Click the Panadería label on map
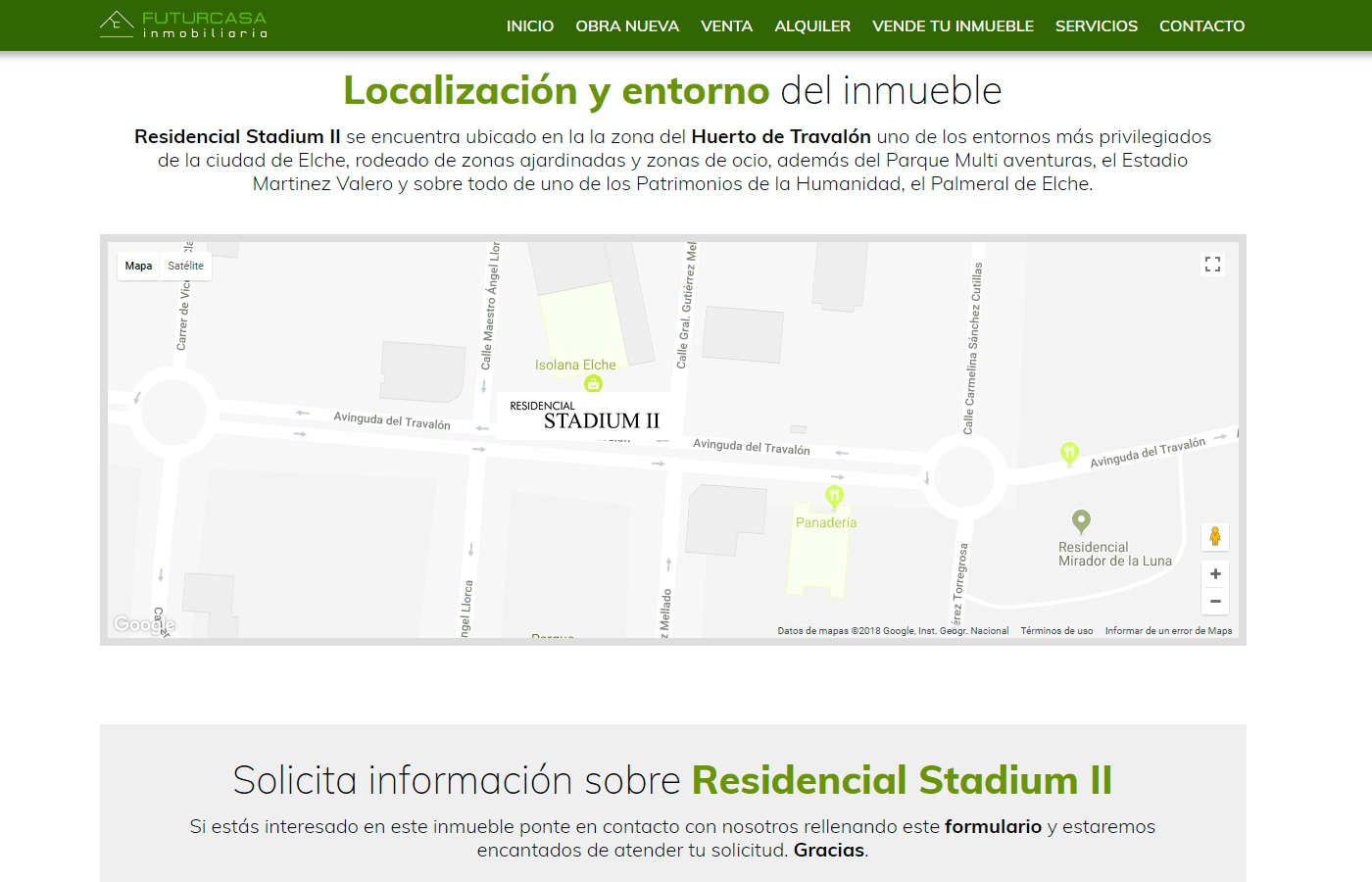 [x=826, y=522]
